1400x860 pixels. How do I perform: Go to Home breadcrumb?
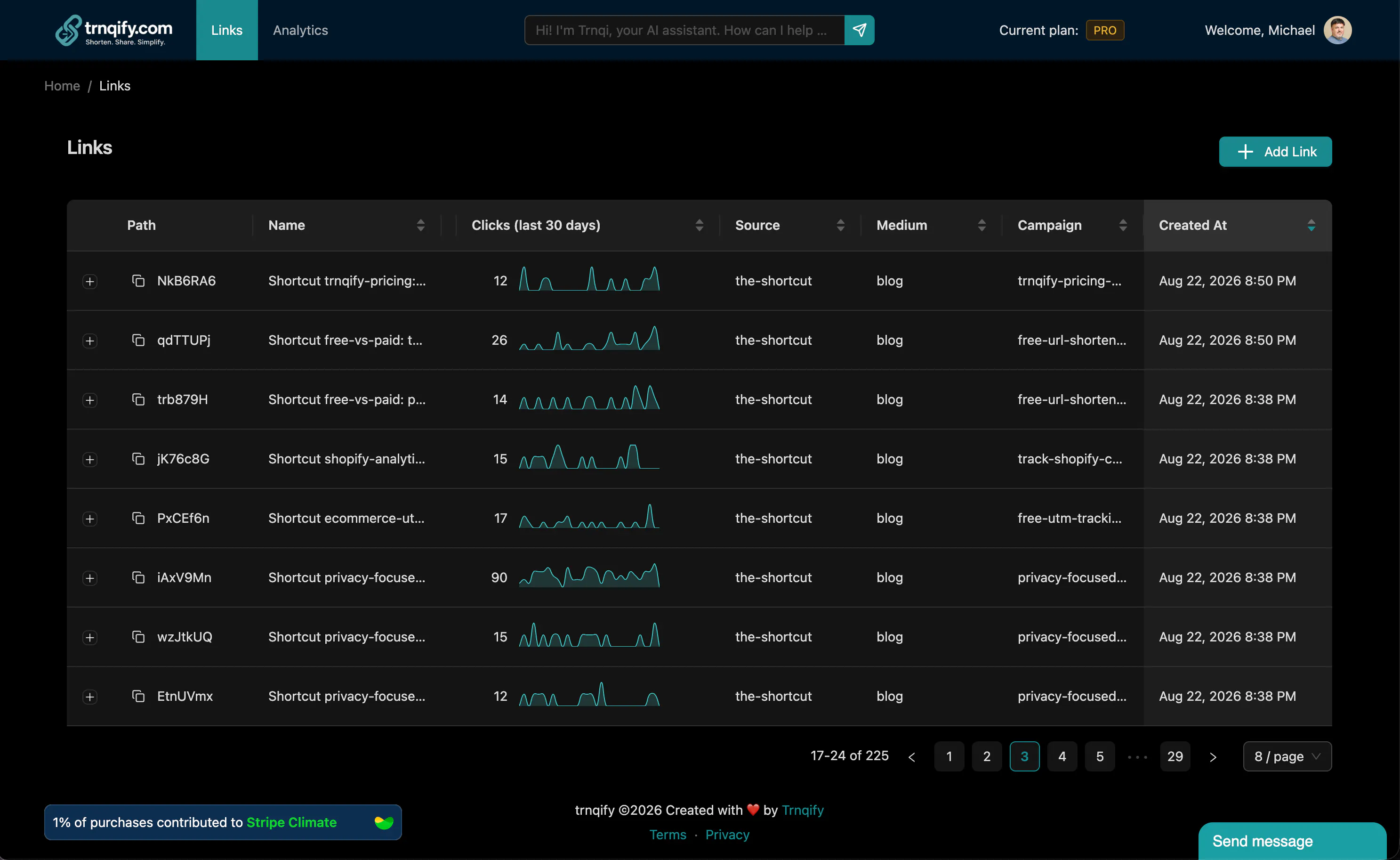point(62,86)
